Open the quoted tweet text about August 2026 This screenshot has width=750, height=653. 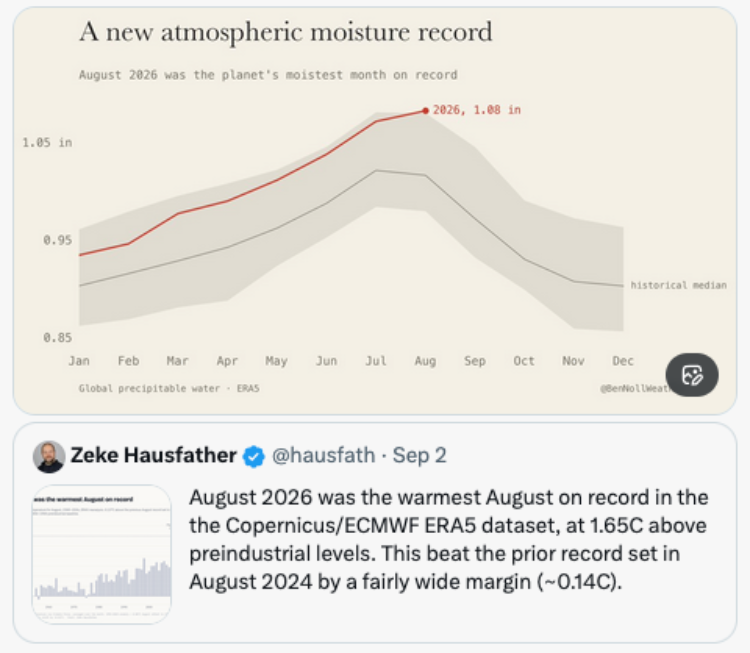pos(449,540)
